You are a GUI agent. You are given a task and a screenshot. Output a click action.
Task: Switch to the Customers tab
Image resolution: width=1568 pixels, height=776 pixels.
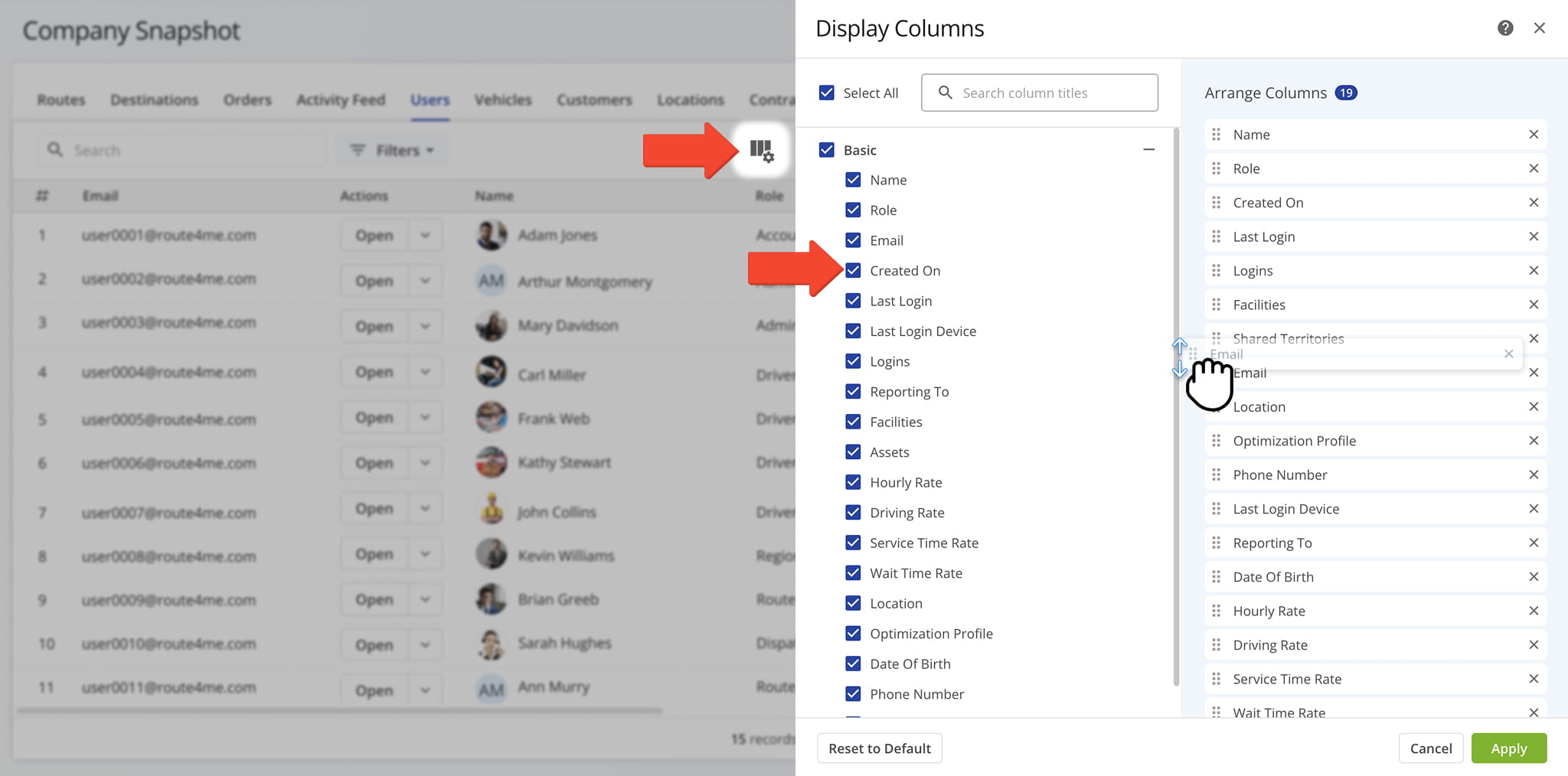coord(594,100)
